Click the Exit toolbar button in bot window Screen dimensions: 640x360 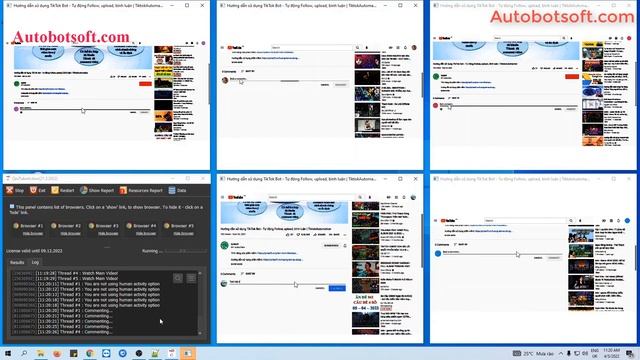[38, 190]
